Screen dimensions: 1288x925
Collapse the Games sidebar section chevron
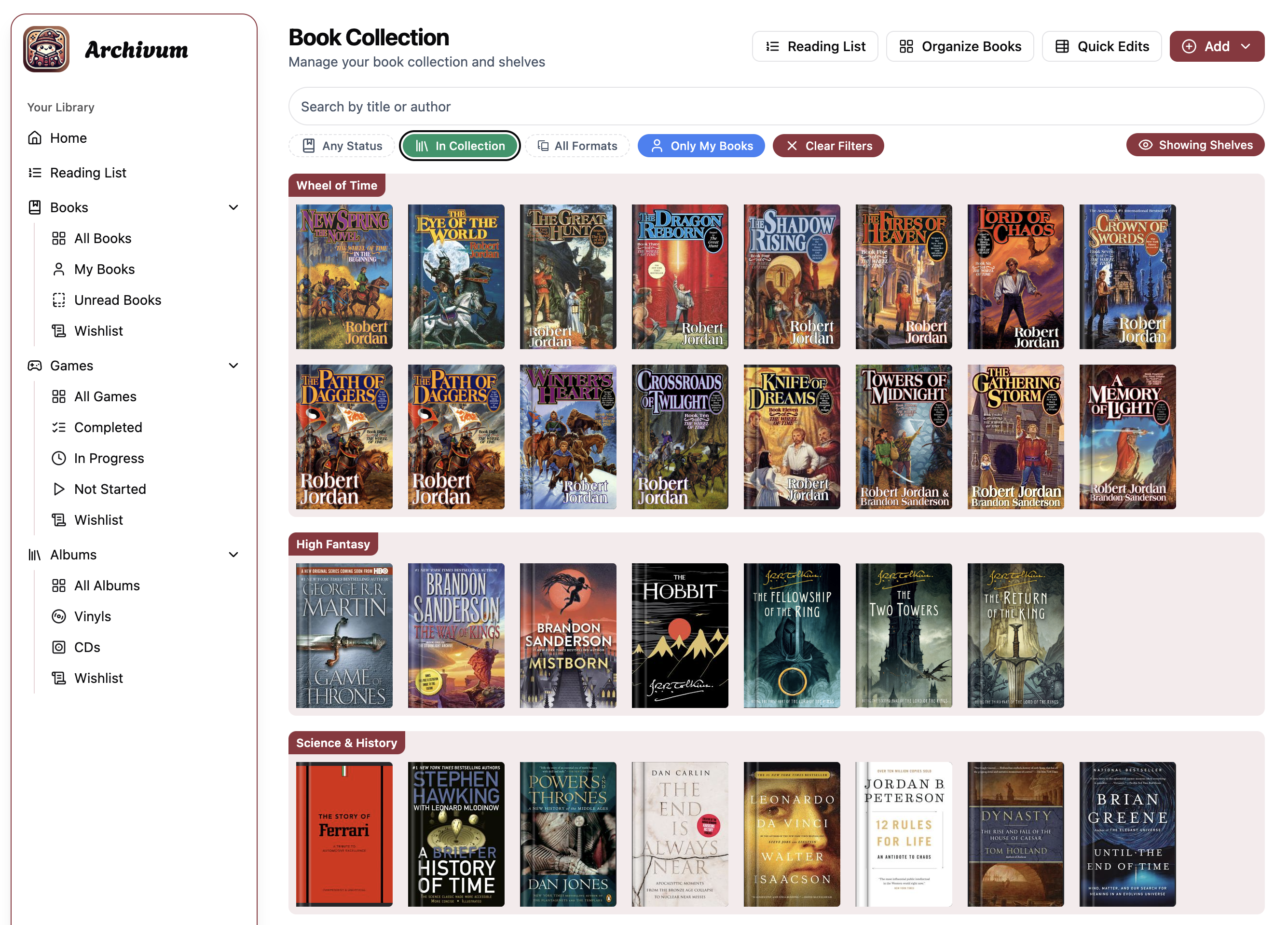coord(233,366)
